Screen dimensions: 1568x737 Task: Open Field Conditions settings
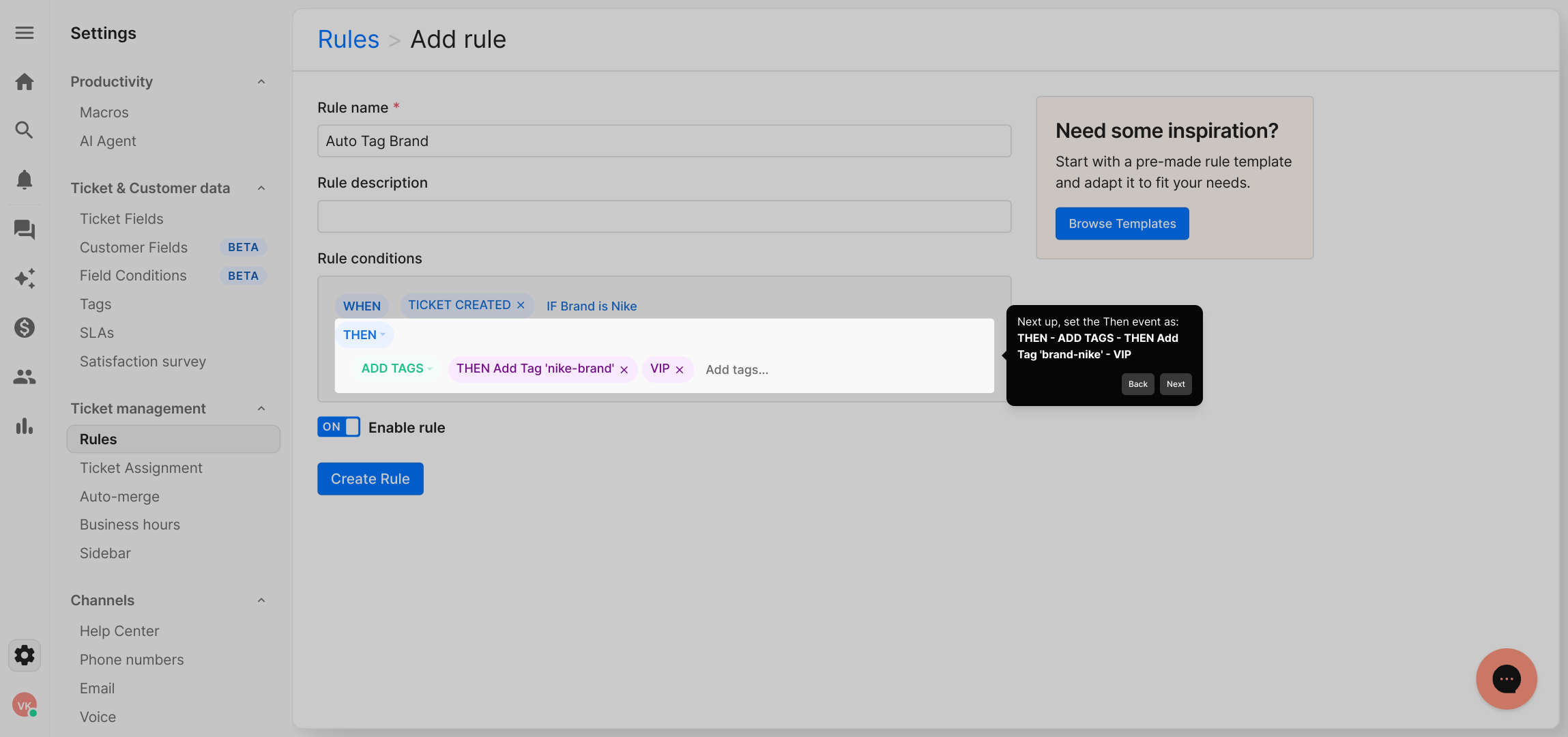(x=133, y=276)
